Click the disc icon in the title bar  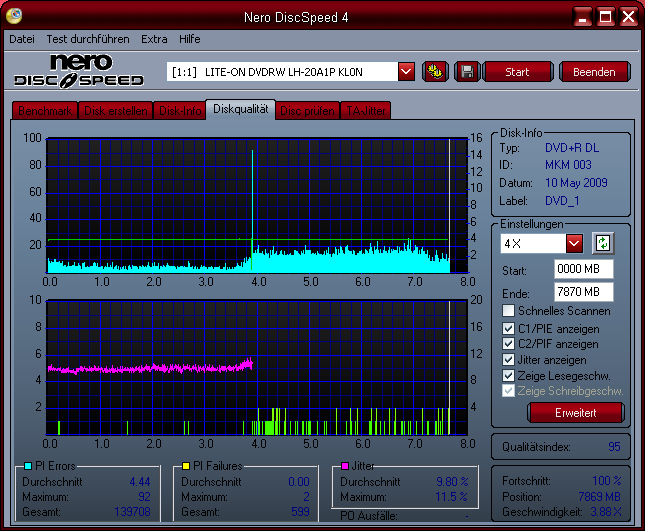click(16, 17)
